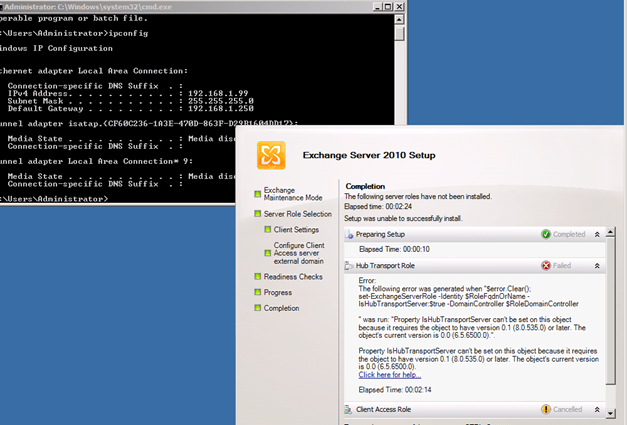627x425 pixels.
Task: Collapse the Hub Transport Role details
Action: pyautogui.click(x=597, y=266)
